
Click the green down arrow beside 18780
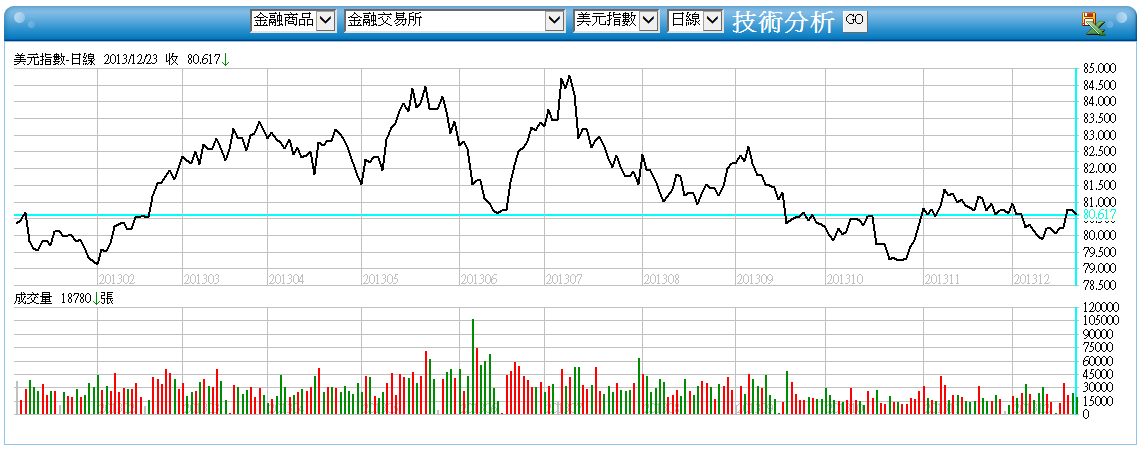[x=96, y=297]
